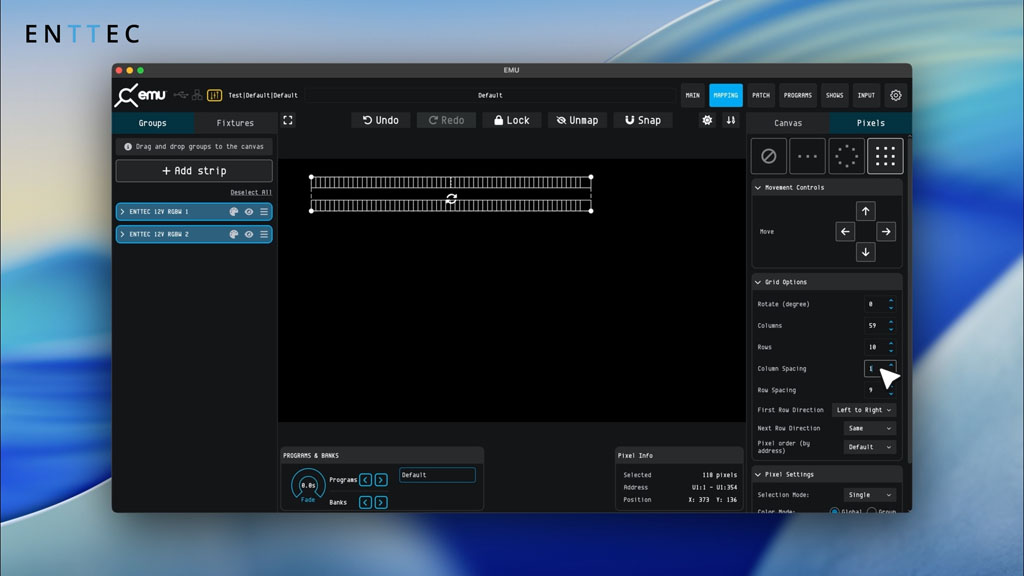Toggle visibility of ENTTEC 12V RGBW 1
This screenshot has width=1024, height=576.
point(249,212)
